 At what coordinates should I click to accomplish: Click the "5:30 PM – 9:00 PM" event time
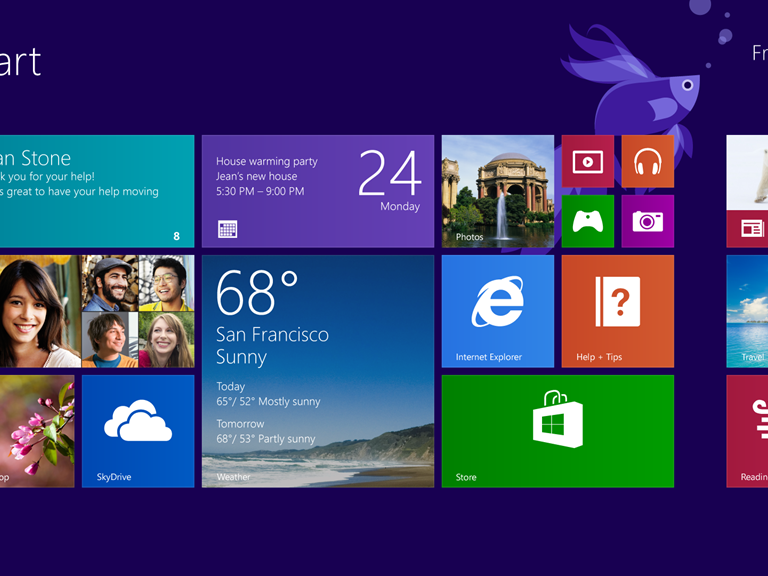pos(260,192)
